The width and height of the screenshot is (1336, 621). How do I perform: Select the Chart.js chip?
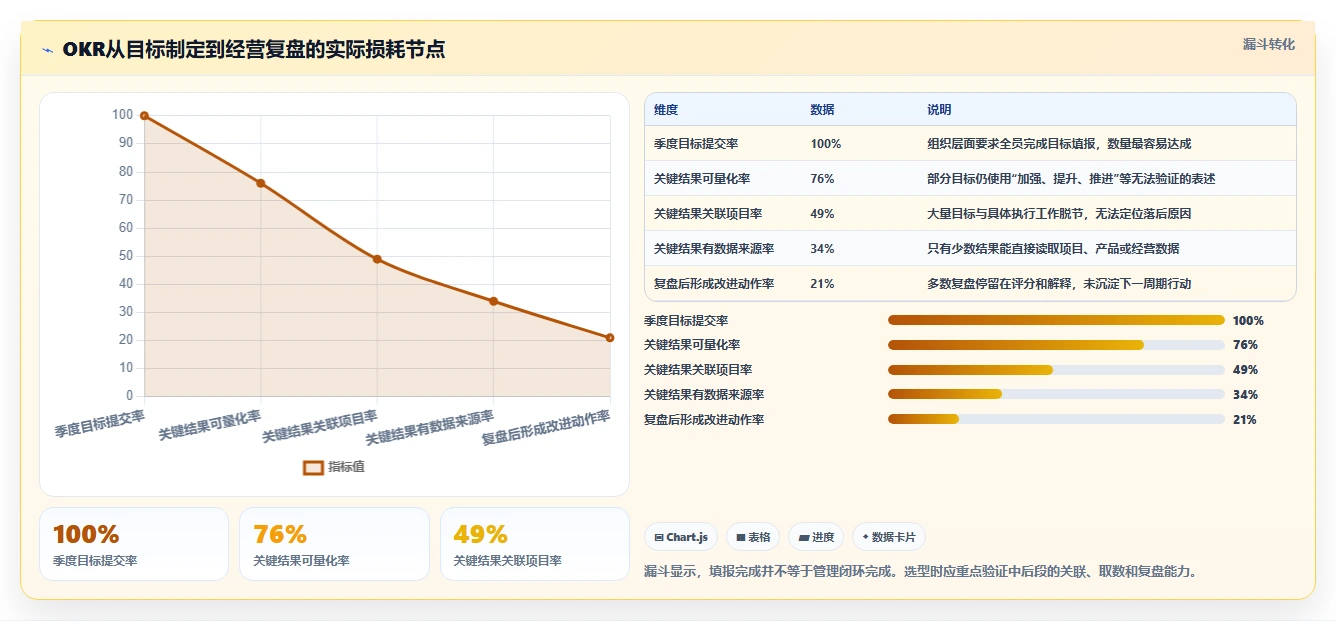(680, 537)
